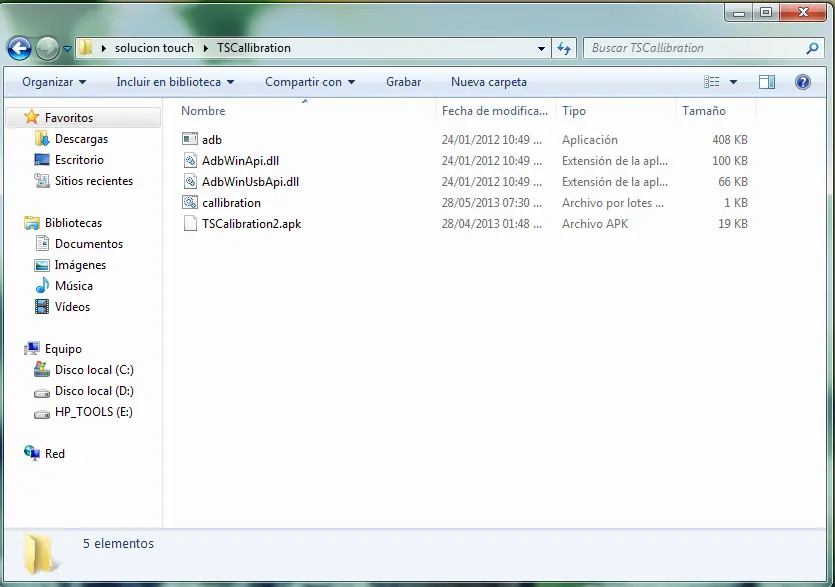This screenshot has height=587, width=835.
Task: Select Bibliotecas in the navigation pane
Action: [x=73, y=223]
